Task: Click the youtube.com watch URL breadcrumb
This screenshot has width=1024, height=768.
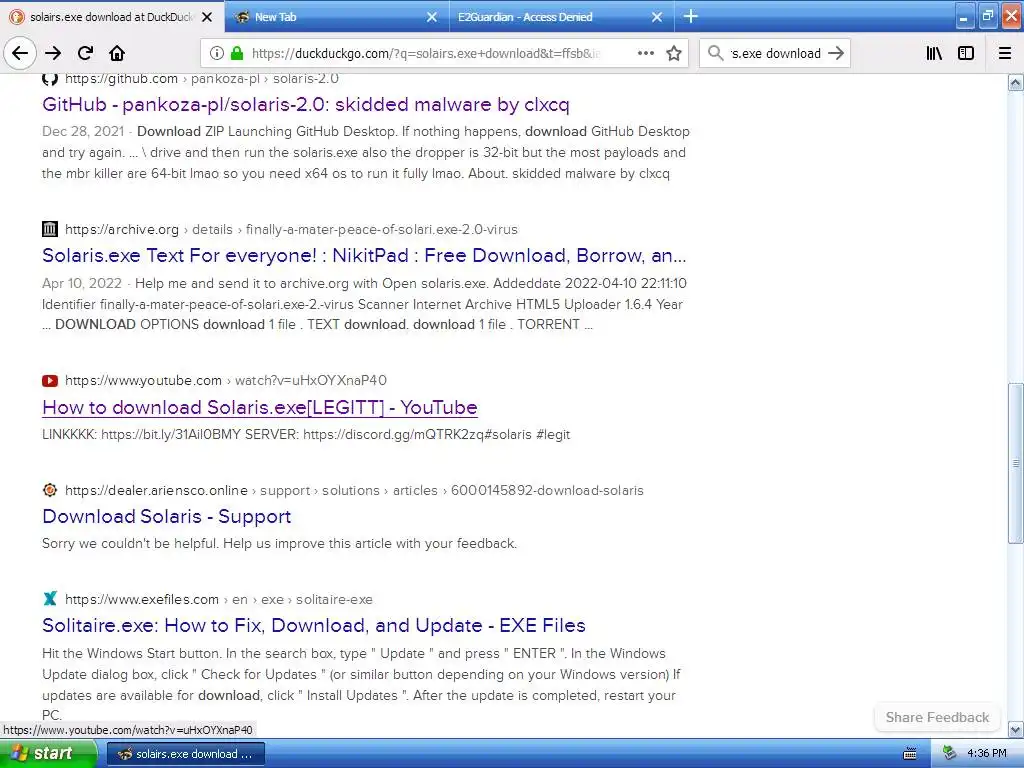Action: (226, 380)
